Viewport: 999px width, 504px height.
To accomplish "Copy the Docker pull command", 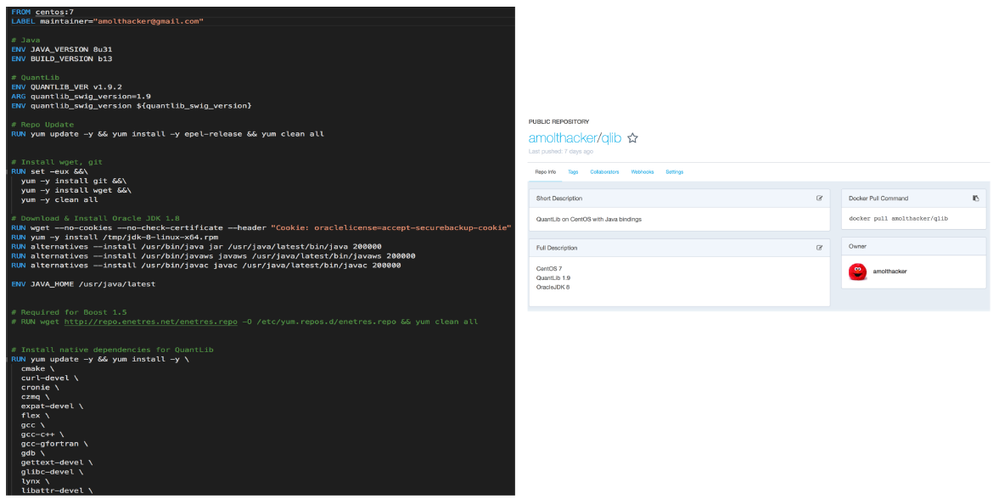I will tap(975, 198).
